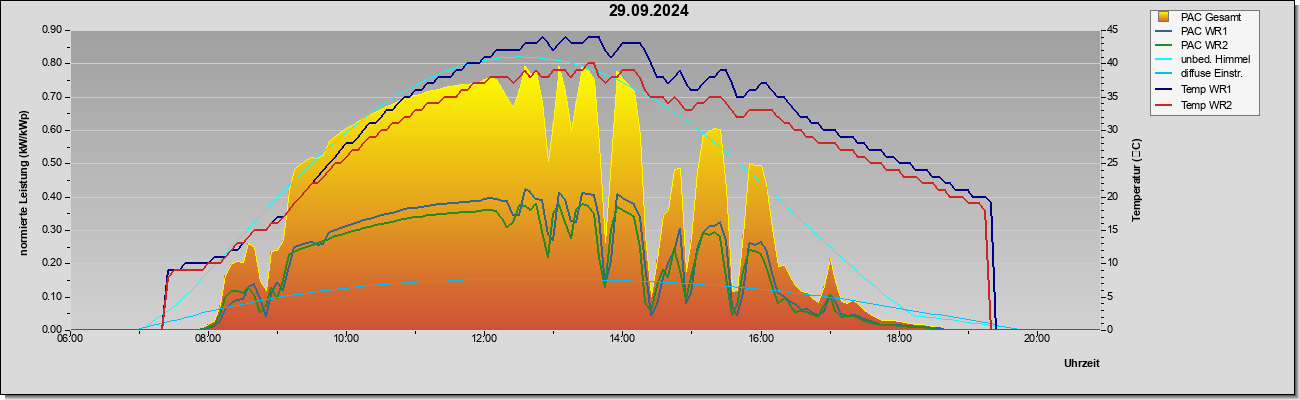Click the chart title 29.09.2024

pos(649,11)
